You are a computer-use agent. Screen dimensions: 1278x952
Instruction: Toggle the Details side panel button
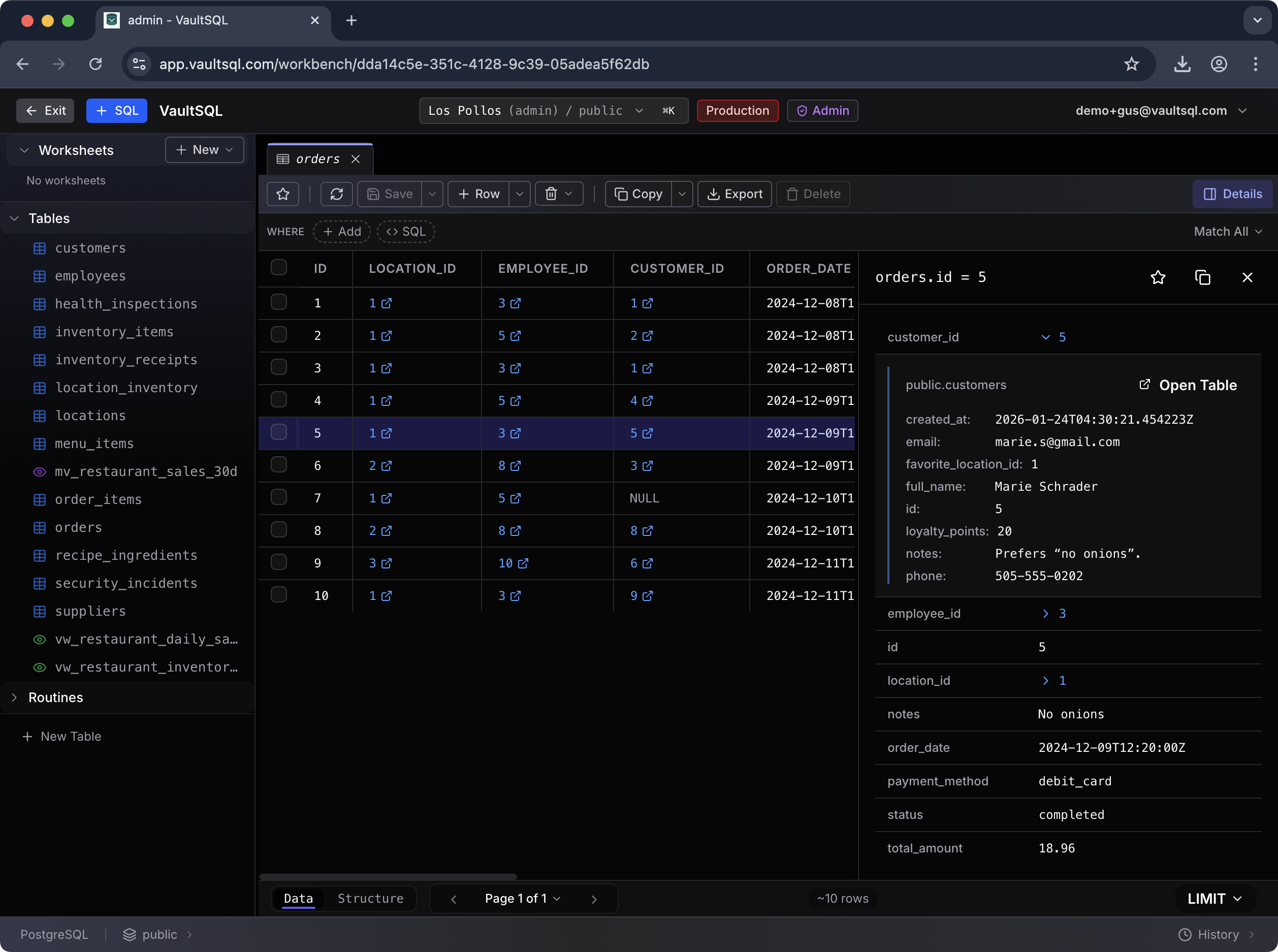point(1232,194)
